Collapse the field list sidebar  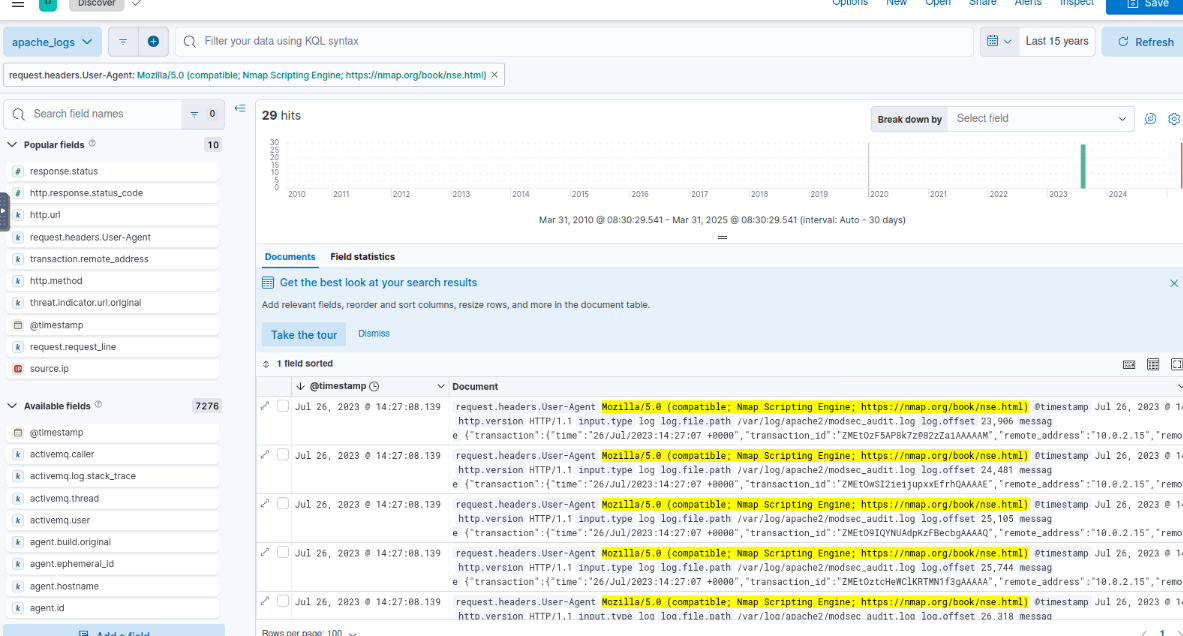pos(240,108)
